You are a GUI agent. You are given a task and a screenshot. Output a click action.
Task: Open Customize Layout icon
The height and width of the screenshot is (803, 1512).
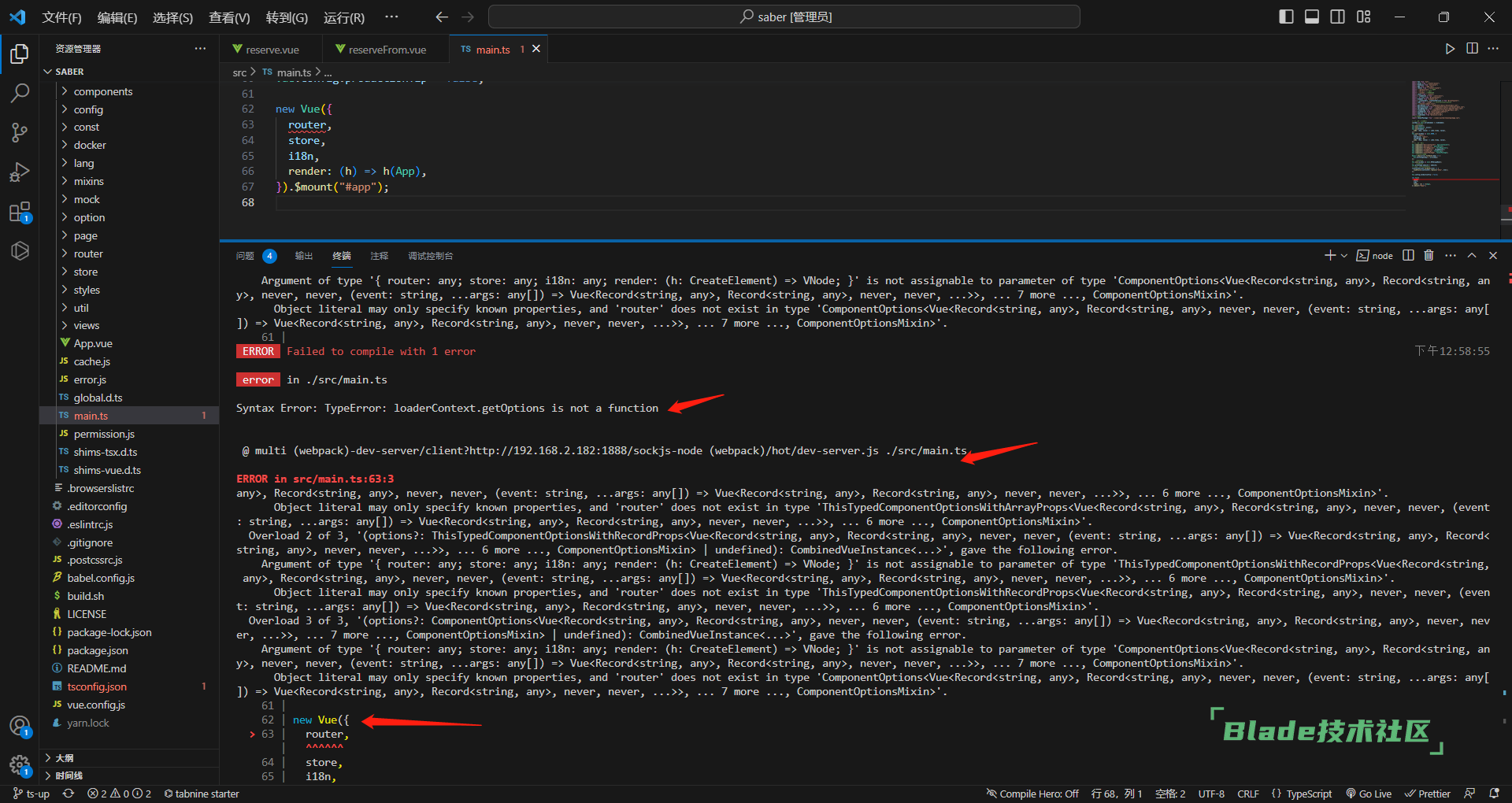(1364, 17)
